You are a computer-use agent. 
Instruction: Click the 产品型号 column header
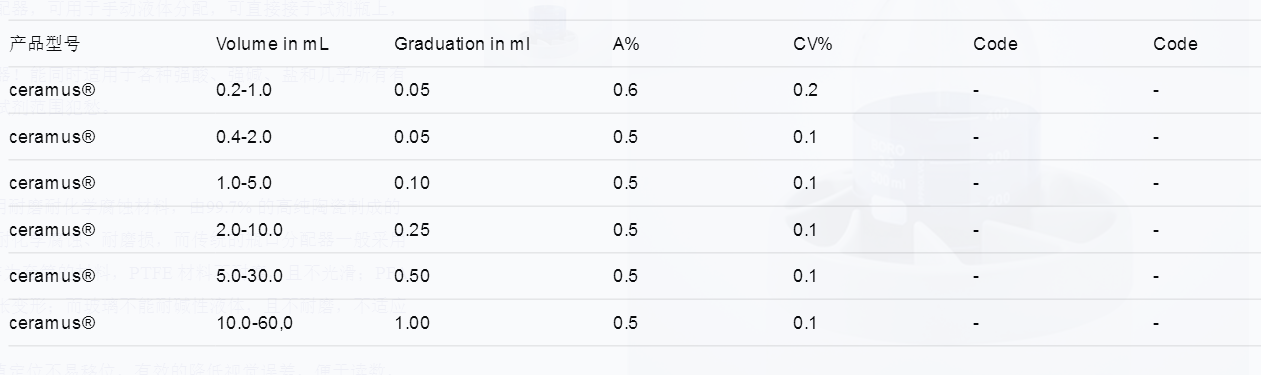[45, 44]
